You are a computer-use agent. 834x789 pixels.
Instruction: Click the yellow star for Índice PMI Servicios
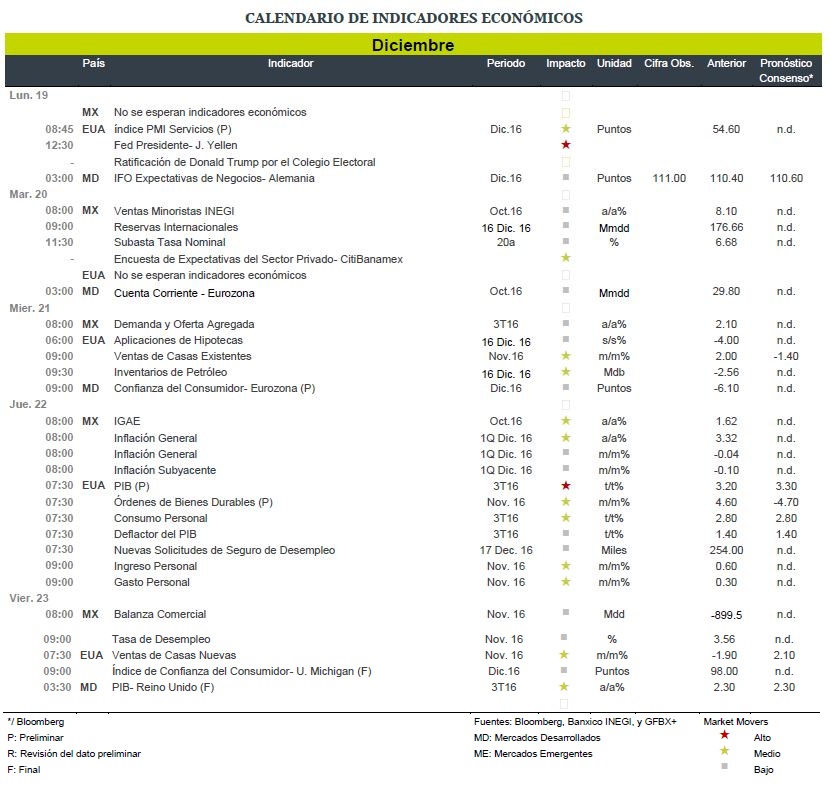click(565, 129)
